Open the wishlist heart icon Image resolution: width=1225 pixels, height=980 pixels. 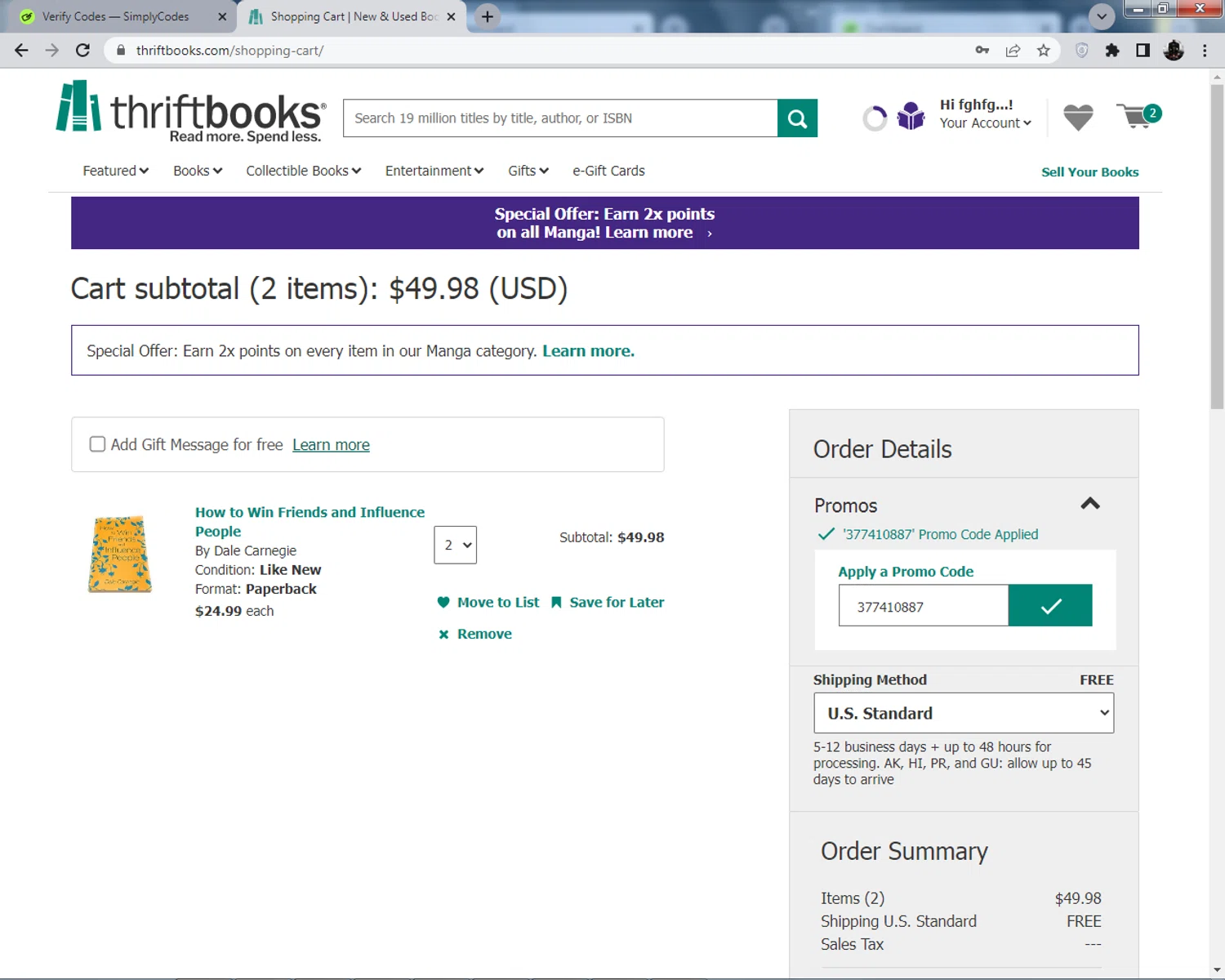(x=1078, y=118)
